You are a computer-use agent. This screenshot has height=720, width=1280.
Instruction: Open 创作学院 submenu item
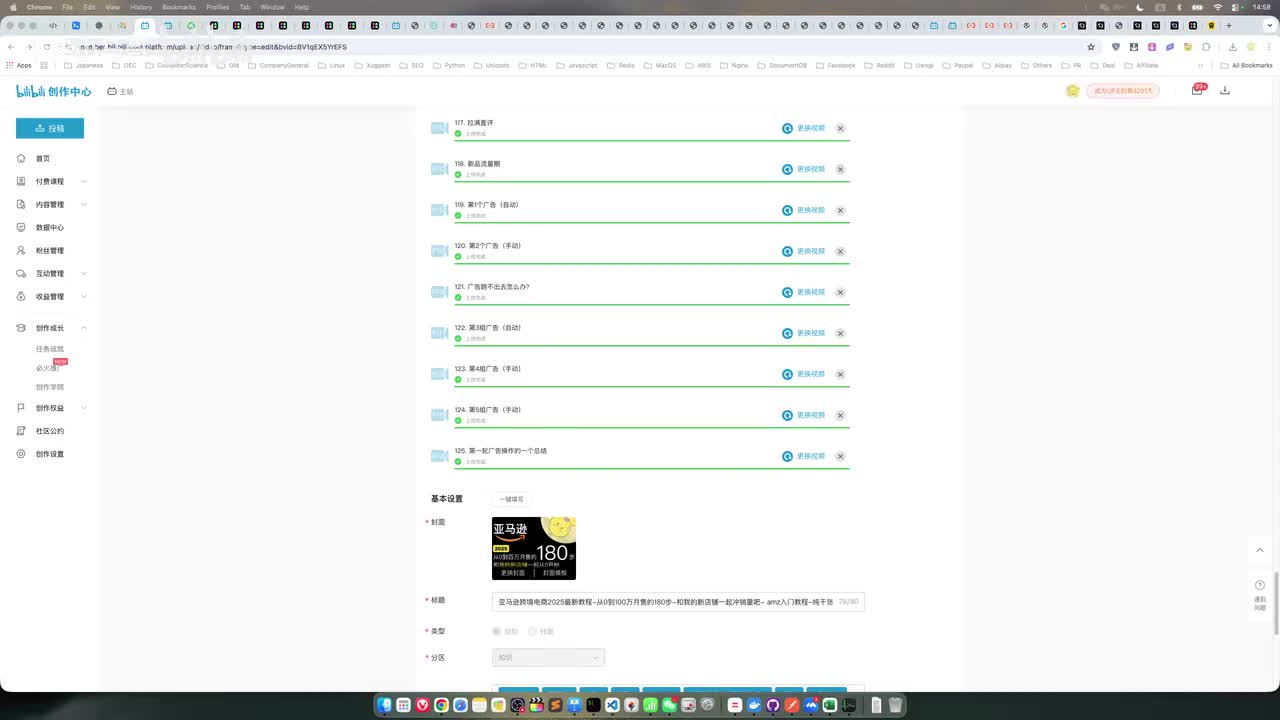(x=50, y=387)
